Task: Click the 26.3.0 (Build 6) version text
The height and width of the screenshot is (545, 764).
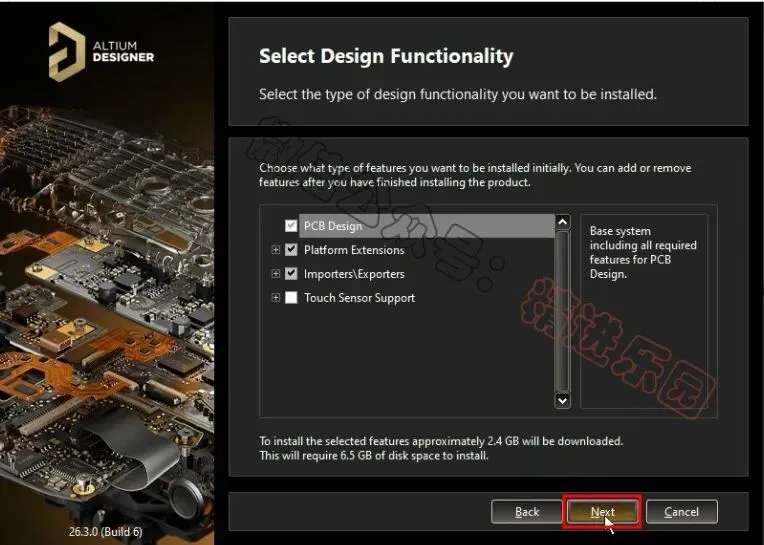Action: (x=105, y=531)
